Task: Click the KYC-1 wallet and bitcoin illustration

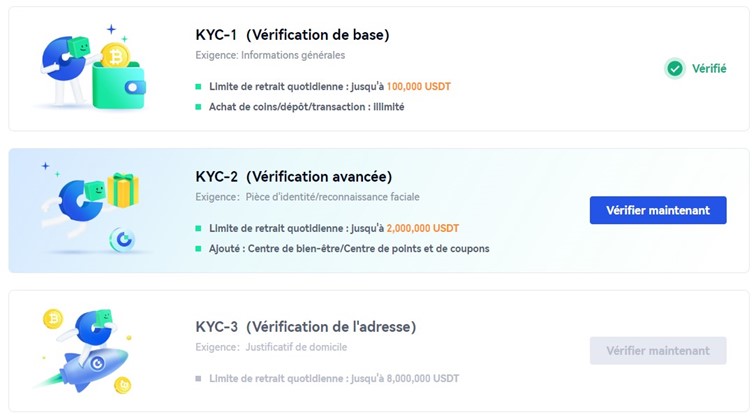Action: point(91,67)
